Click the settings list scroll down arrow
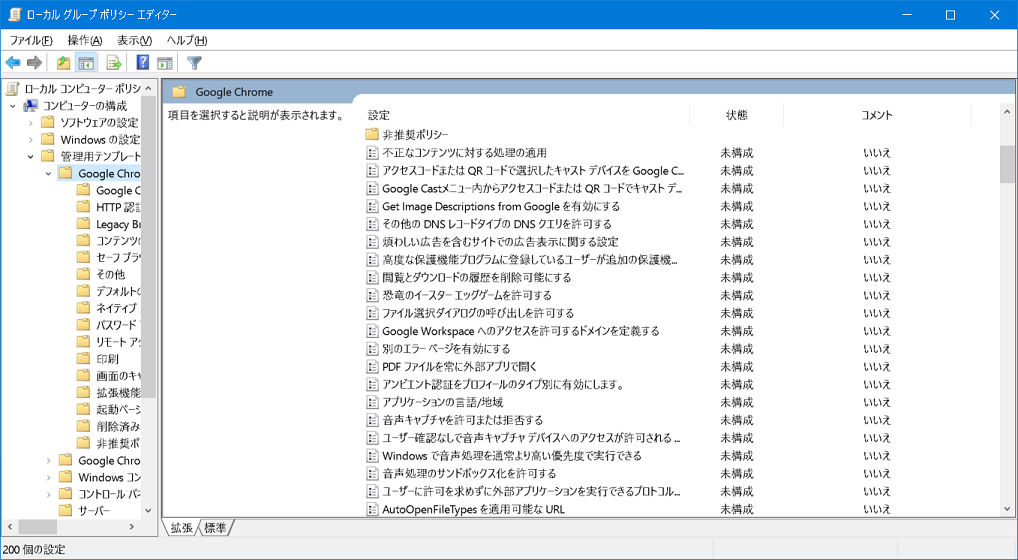Screen dimensions: 1018x560 (1007, 509)
